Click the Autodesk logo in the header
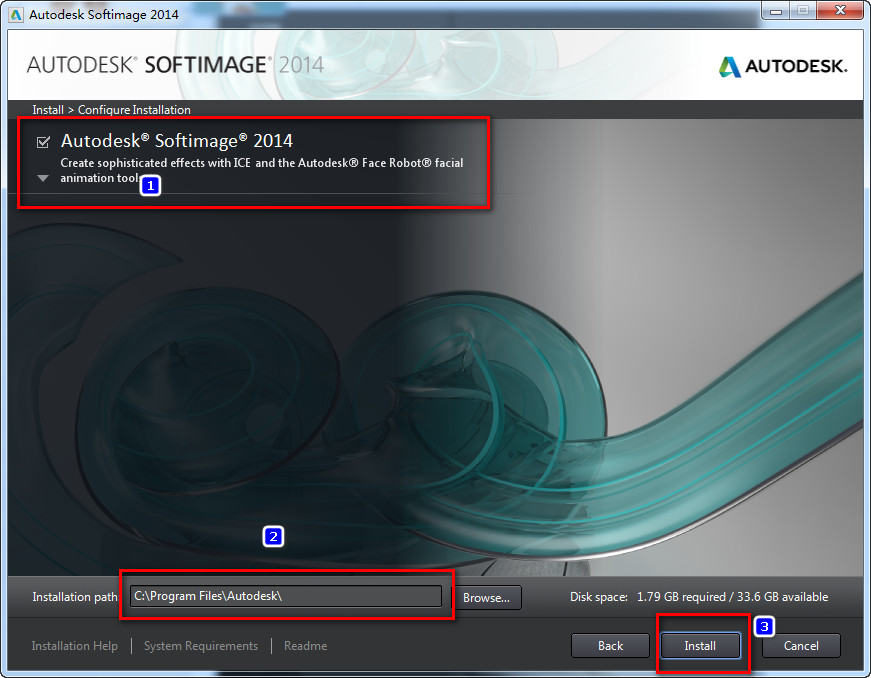This screenshot has height=678, width=871. pyautogui.click(x=783, y=67)
